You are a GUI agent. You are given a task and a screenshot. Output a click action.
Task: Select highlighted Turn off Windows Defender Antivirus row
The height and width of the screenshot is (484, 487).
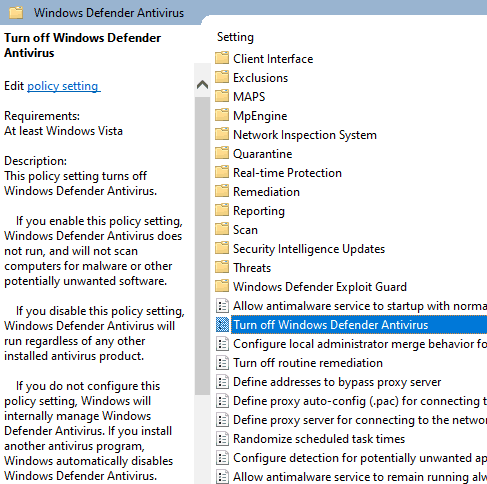(359, 325)
